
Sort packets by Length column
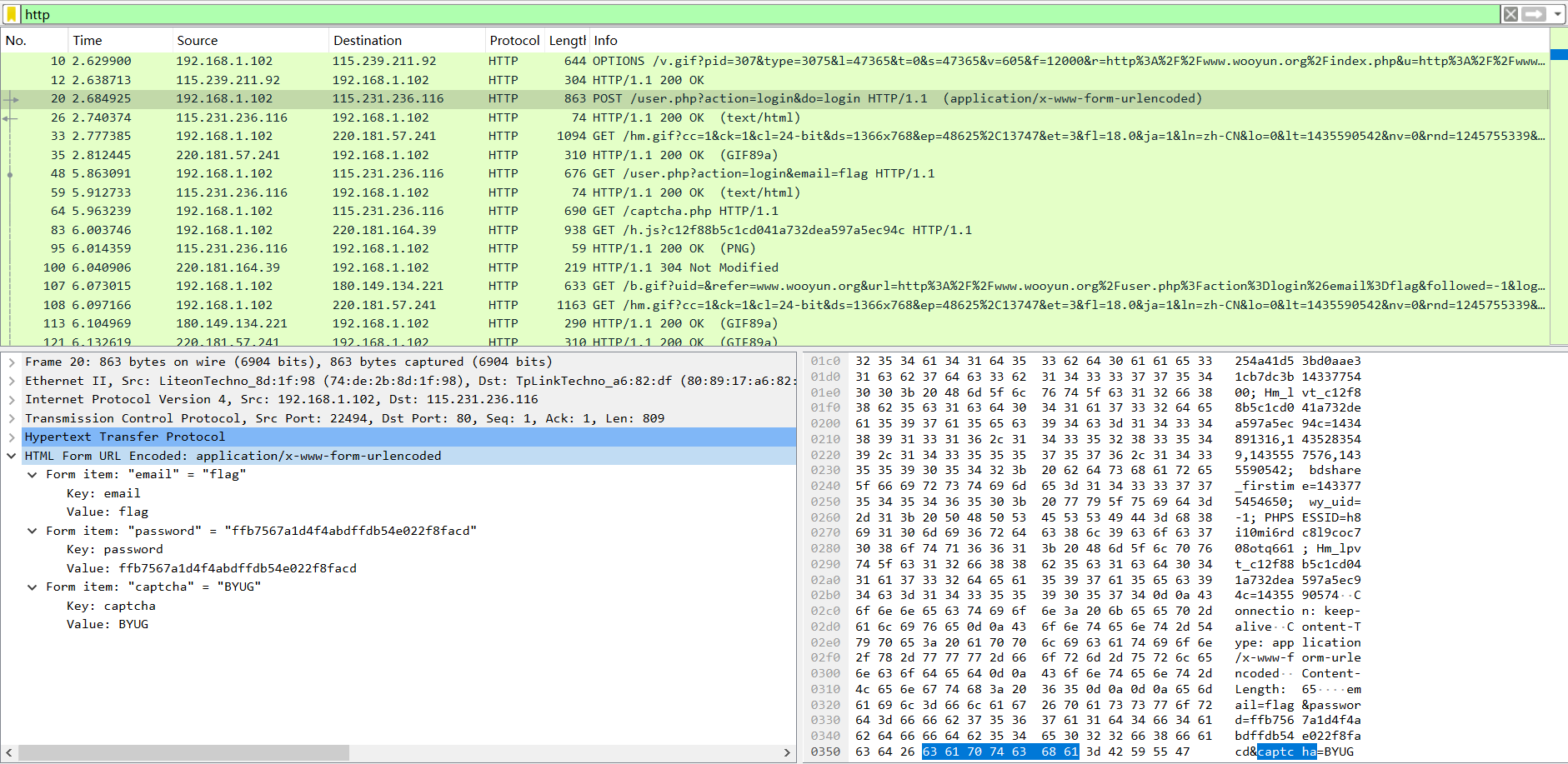pyautogui.click(x=567, y=41)
